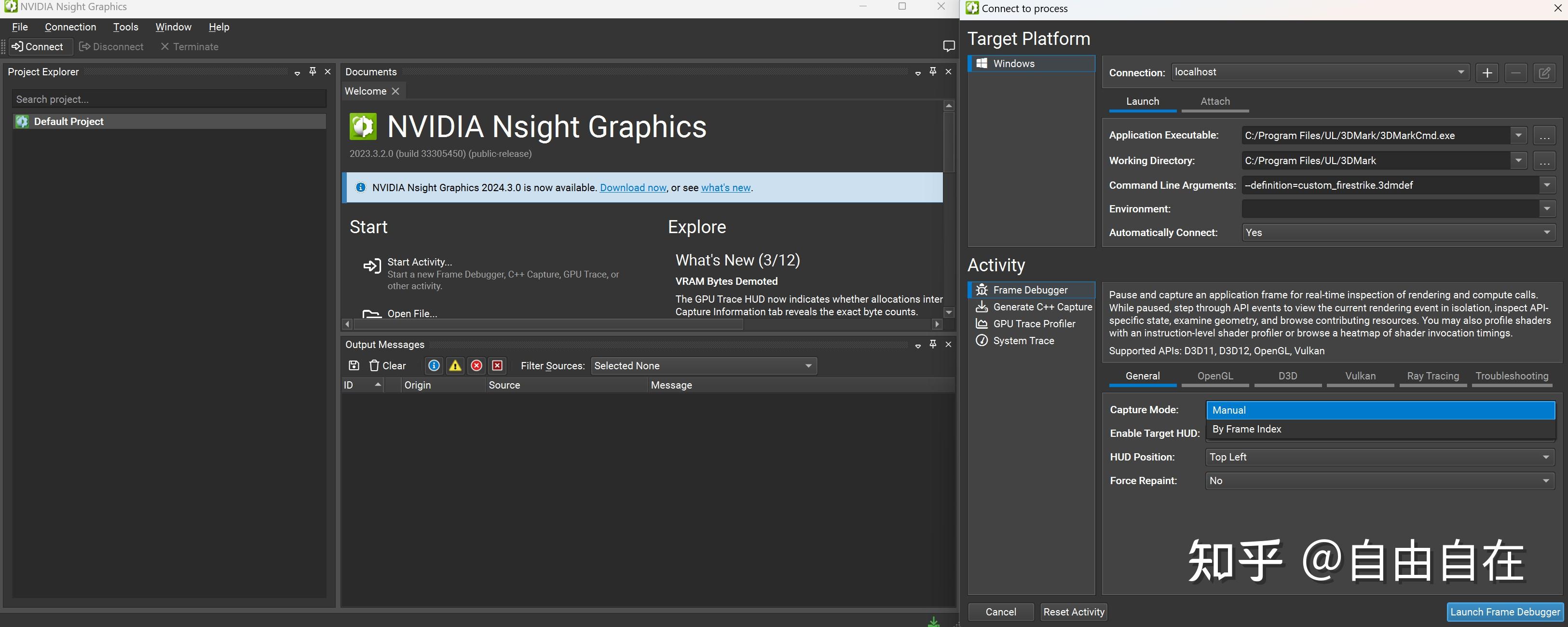Click the Search project input field

[169, 99]
